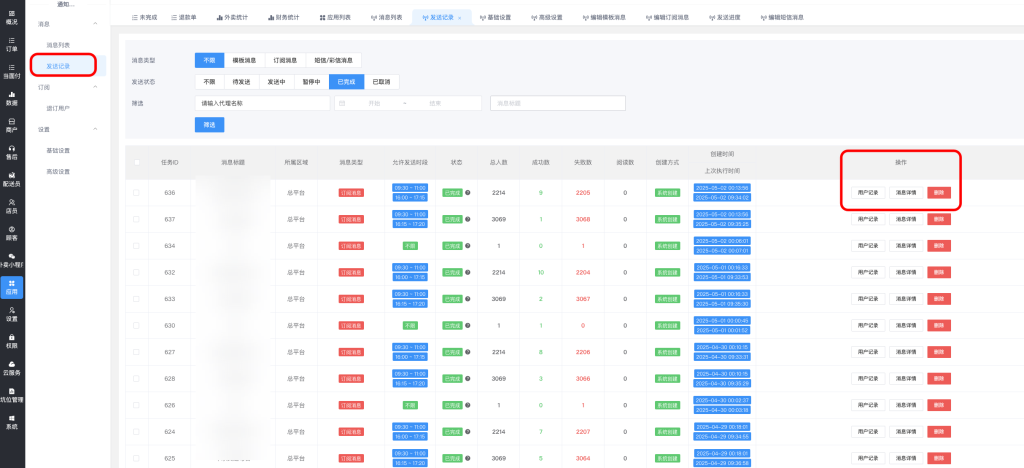Switch to the 消息列表 tab

[x=379, y=18]
